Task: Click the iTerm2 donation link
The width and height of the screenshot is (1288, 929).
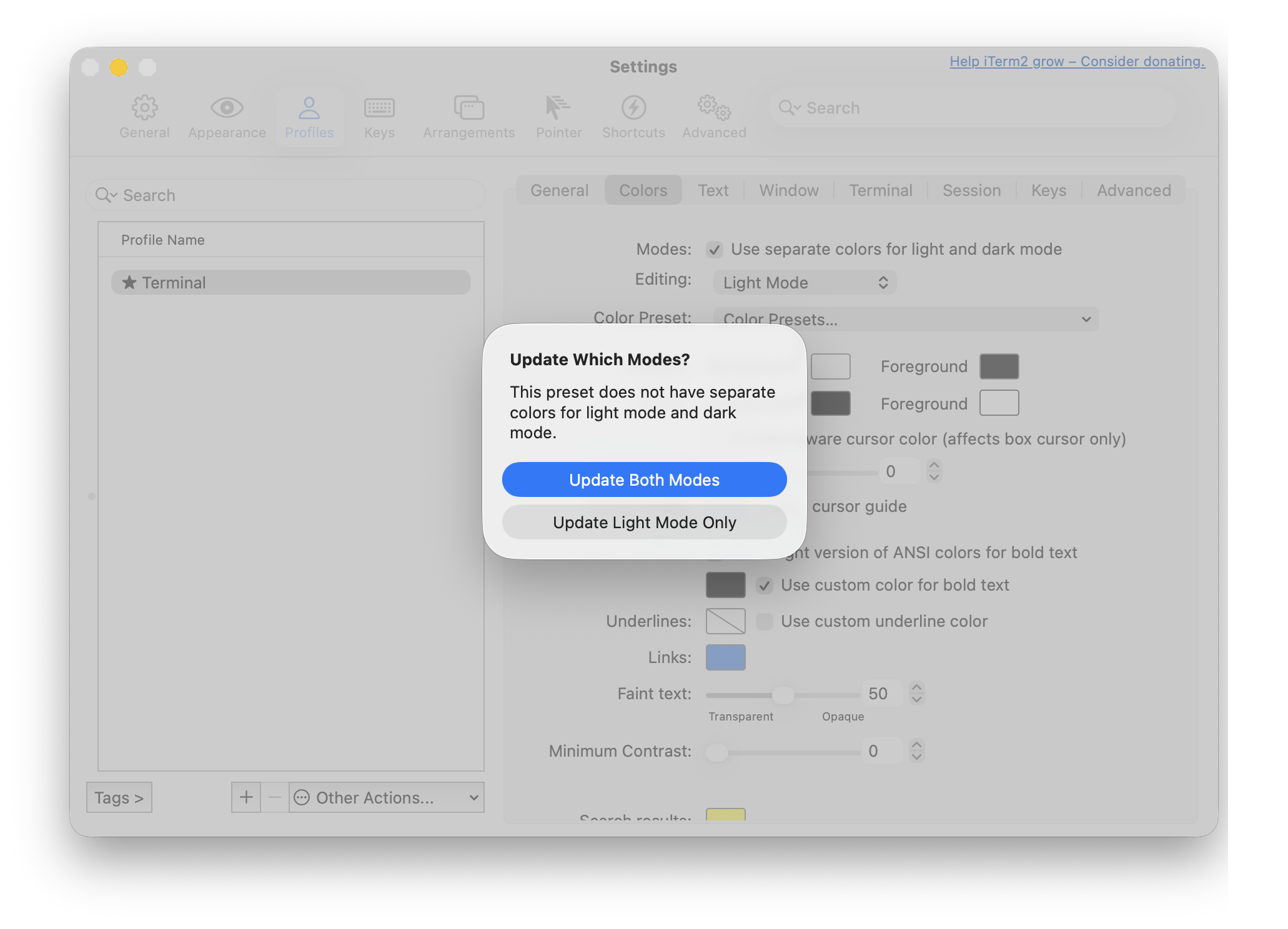Action: [1077, 61]
